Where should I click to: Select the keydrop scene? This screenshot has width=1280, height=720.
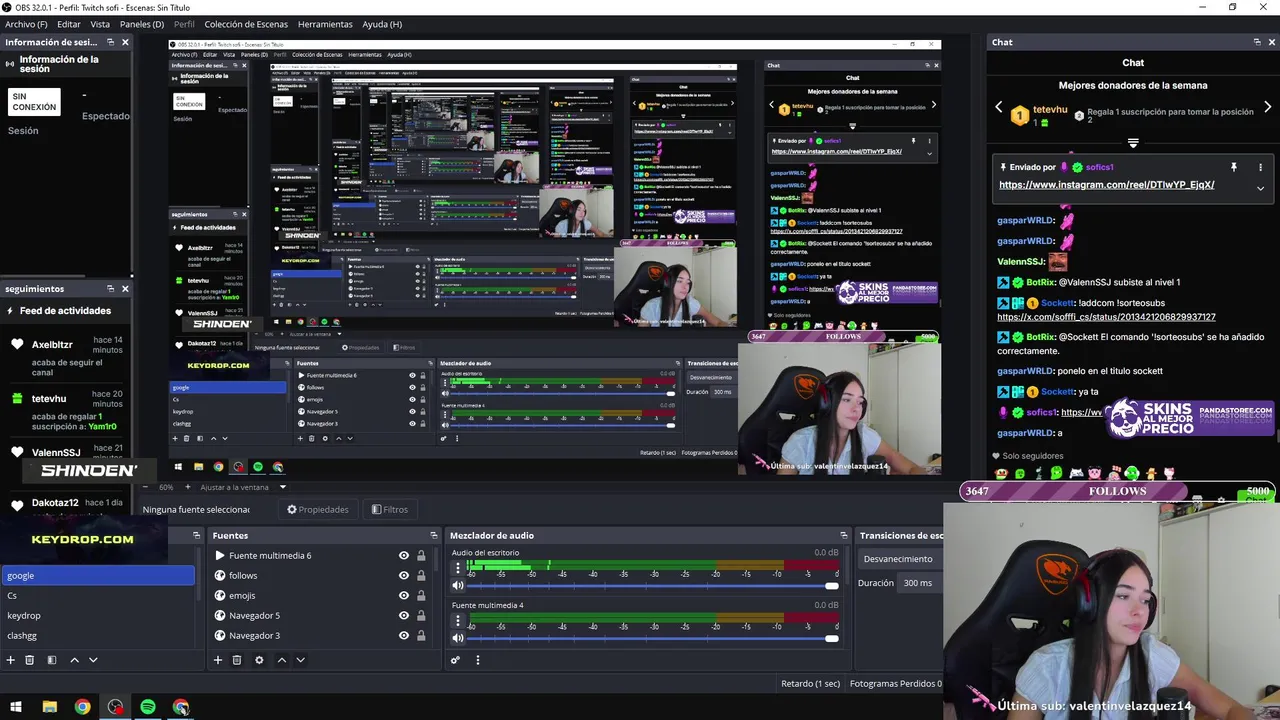pos(97,615)
